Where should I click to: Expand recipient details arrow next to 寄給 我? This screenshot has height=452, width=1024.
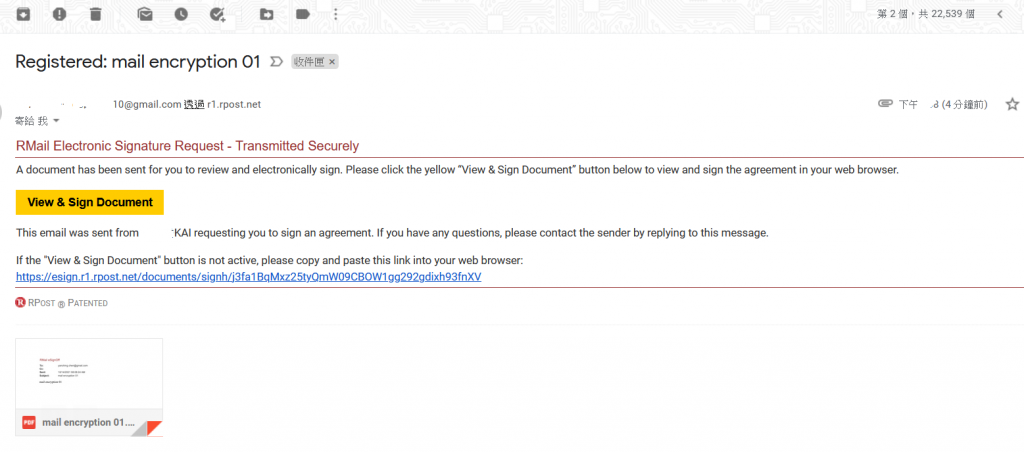pyautogui.click(x=56, y=121)
